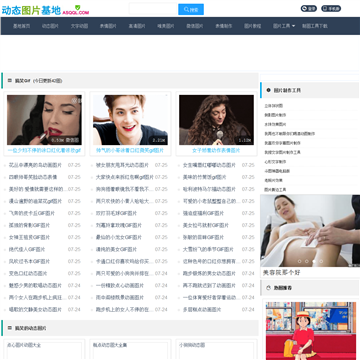The height and width of the screenshot is (360, 360).
Task: Focus the search input field
Action: 153,9
